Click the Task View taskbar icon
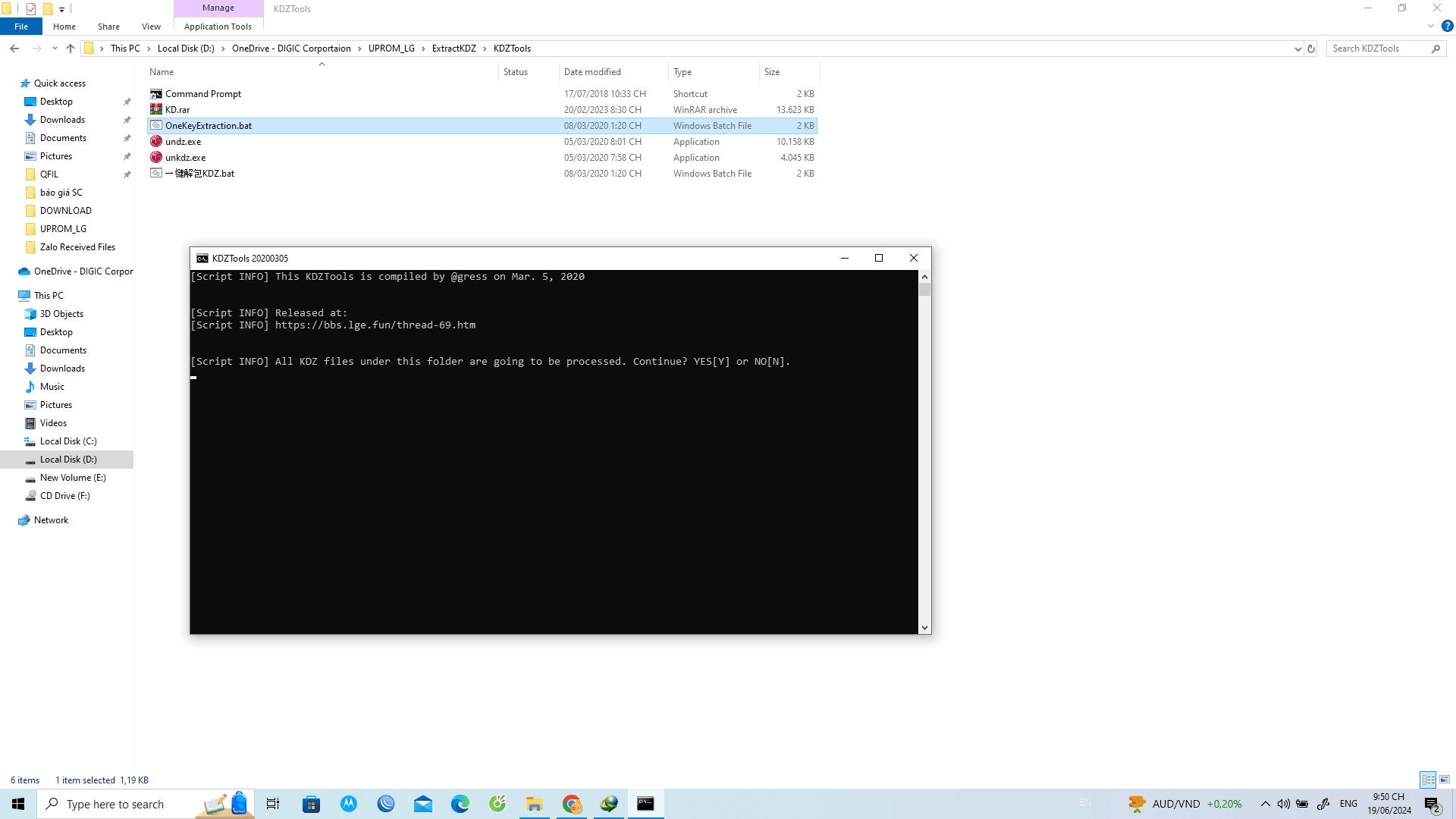The image size is (1456, 819). coord(273,804)
